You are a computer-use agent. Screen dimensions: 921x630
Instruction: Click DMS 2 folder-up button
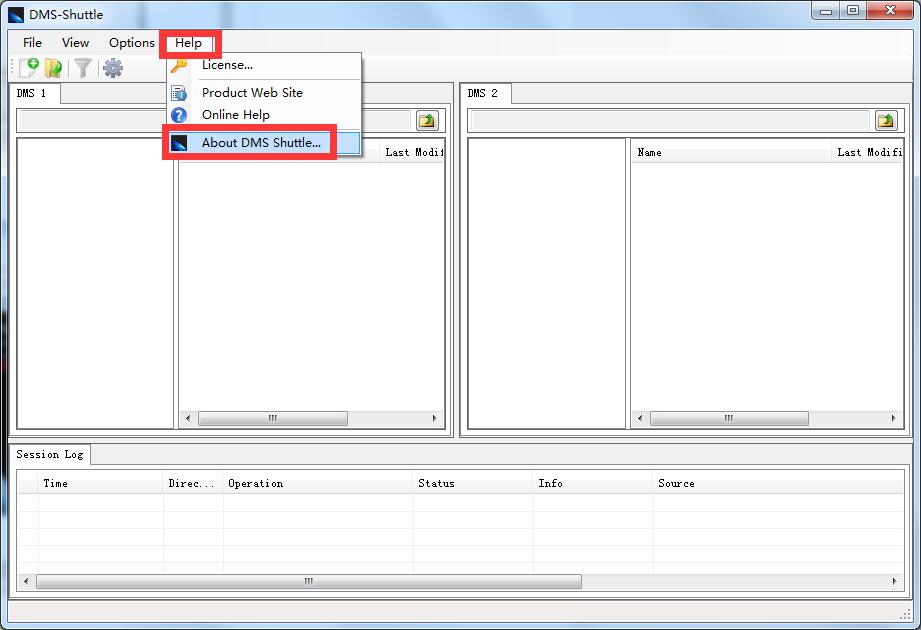coord(886,120)
